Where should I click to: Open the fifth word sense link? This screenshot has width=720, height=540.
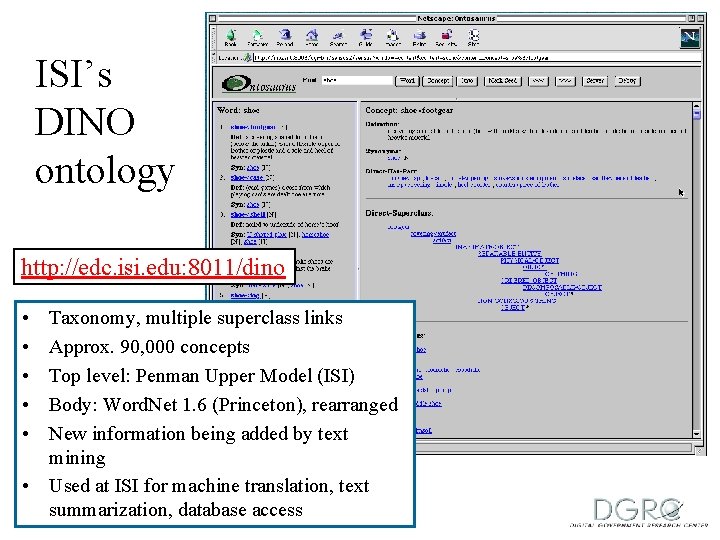coord(245,295)
